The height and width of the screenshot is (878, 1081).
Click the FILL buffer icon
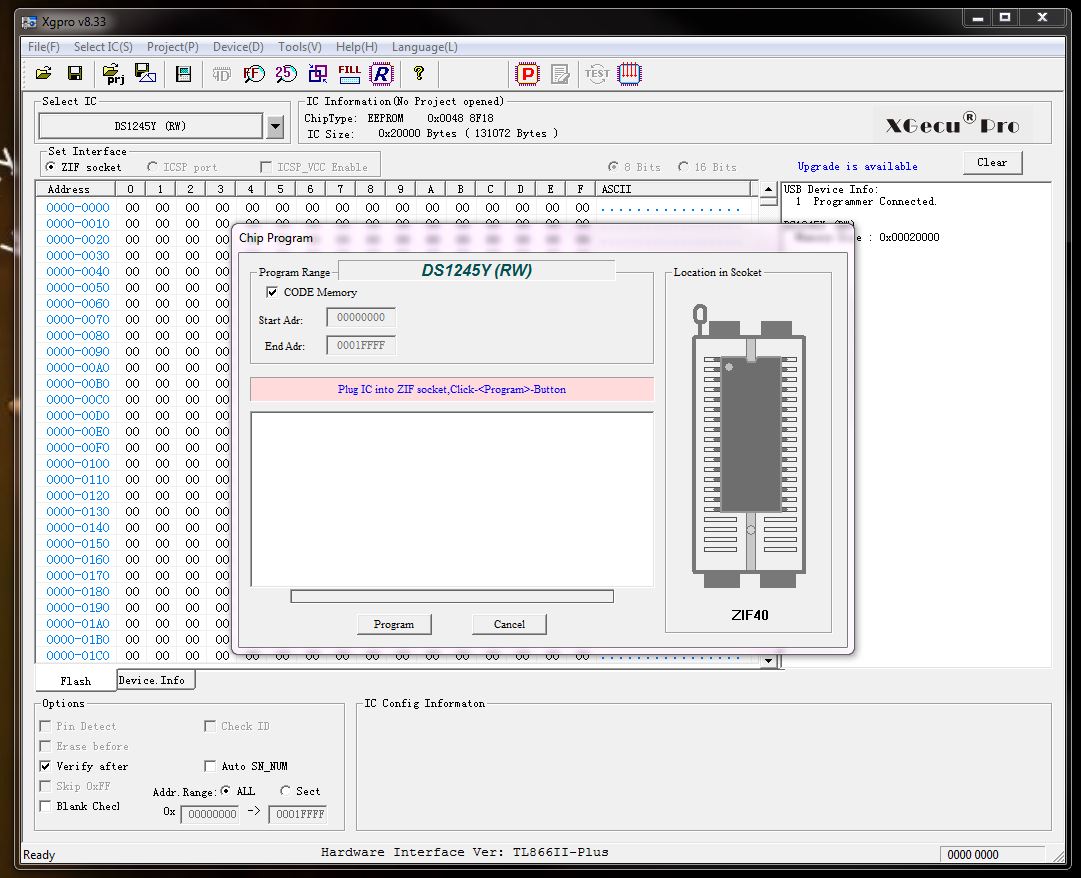coord(350,74)
